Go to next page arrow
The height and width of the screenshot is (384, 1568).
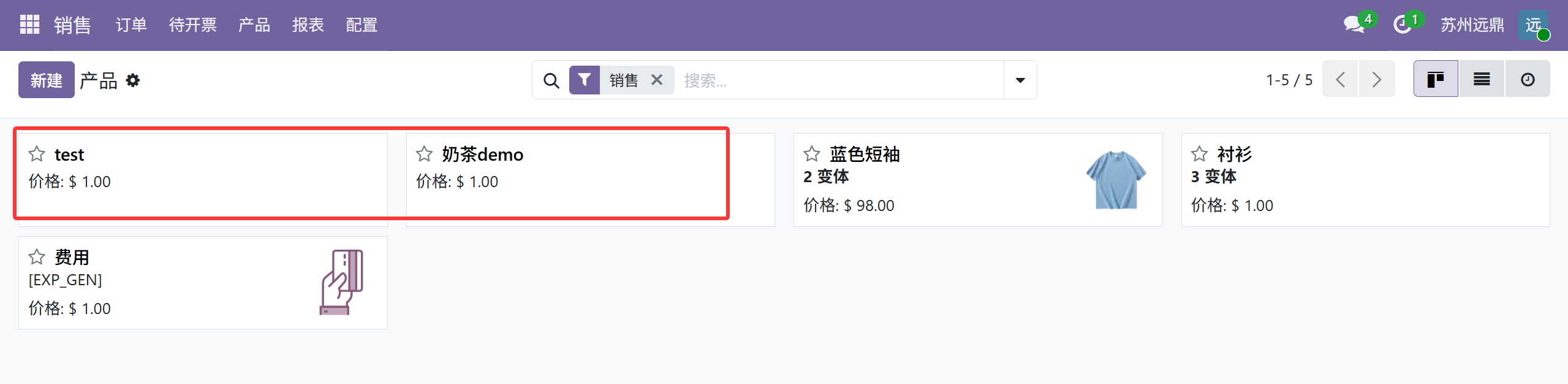pos(1377,79)
